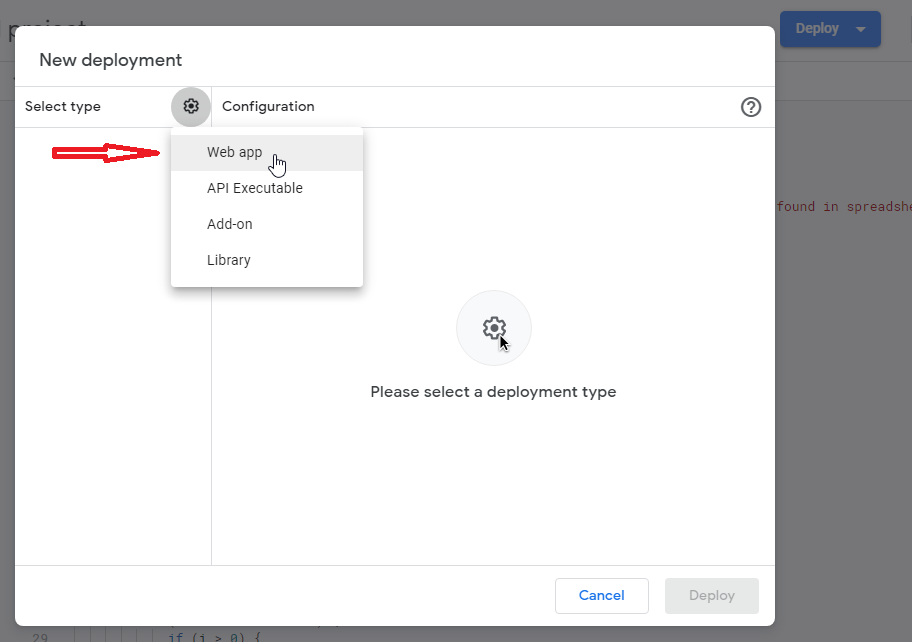The image size is (912, 642).
Task: Cancel the new deployment dialog
Action: (x=601, y=595)
